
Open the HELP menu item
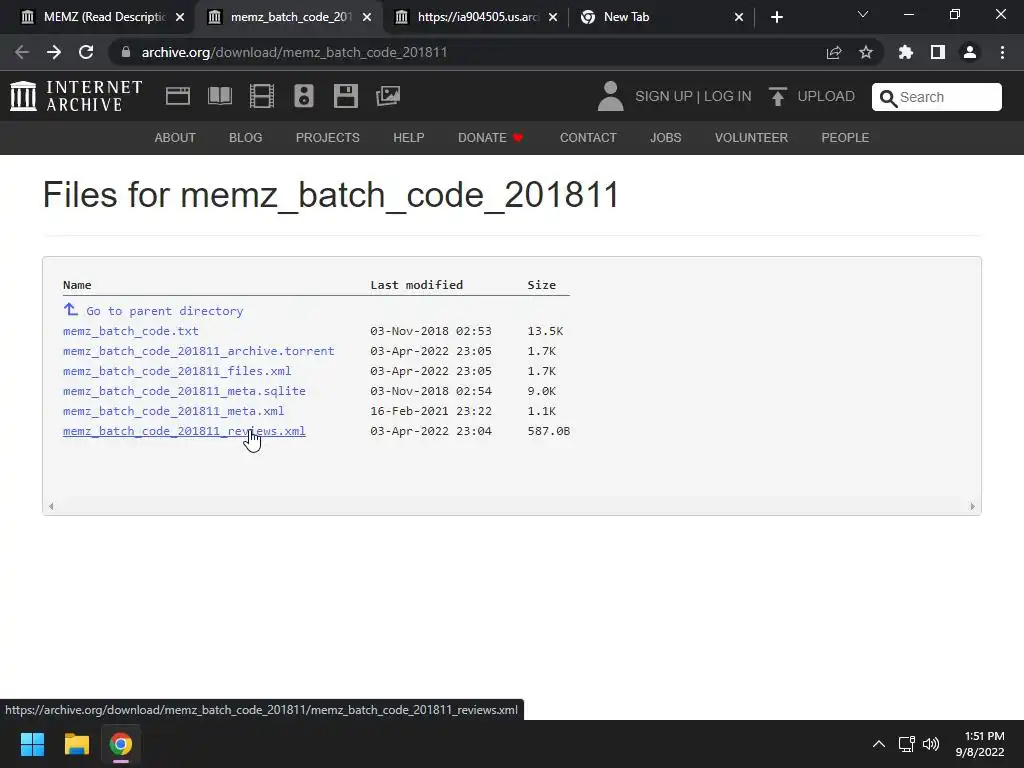[x=409, y=138]
